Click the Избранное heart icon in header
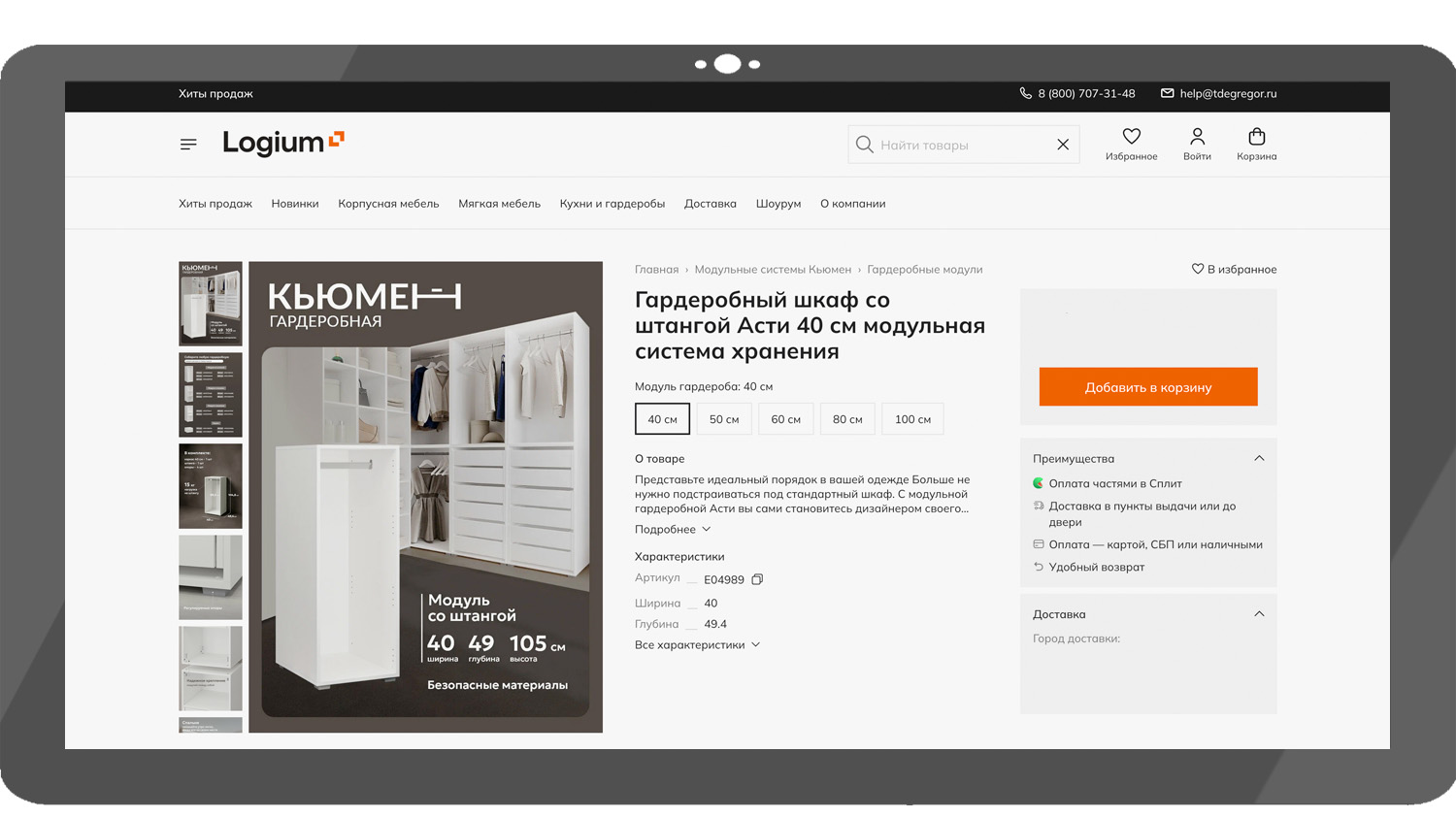Screen dimensions: 1456x818 coord(1132,137)
